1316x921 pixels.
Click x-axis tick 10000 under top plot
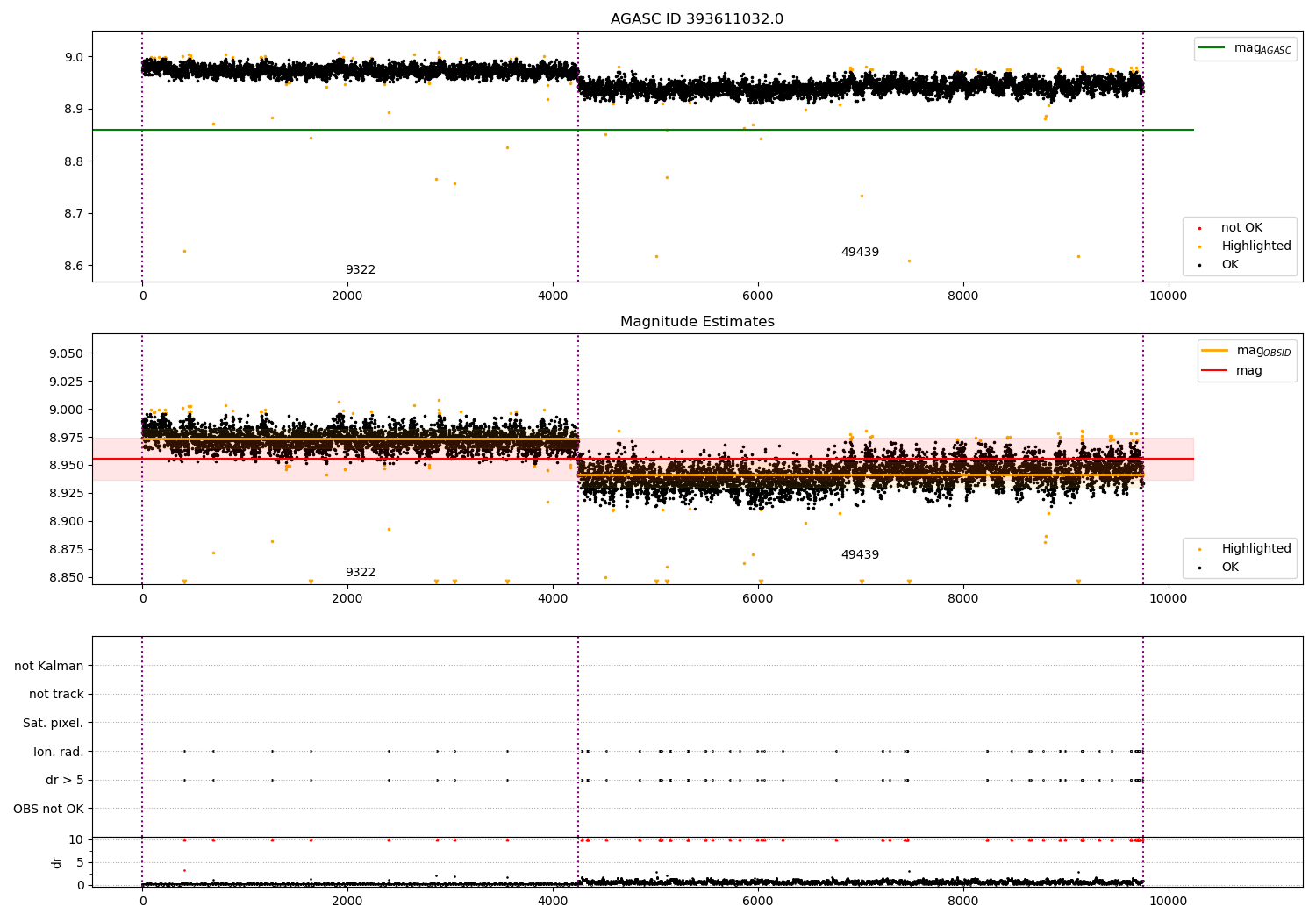(x=1168, y=296)
